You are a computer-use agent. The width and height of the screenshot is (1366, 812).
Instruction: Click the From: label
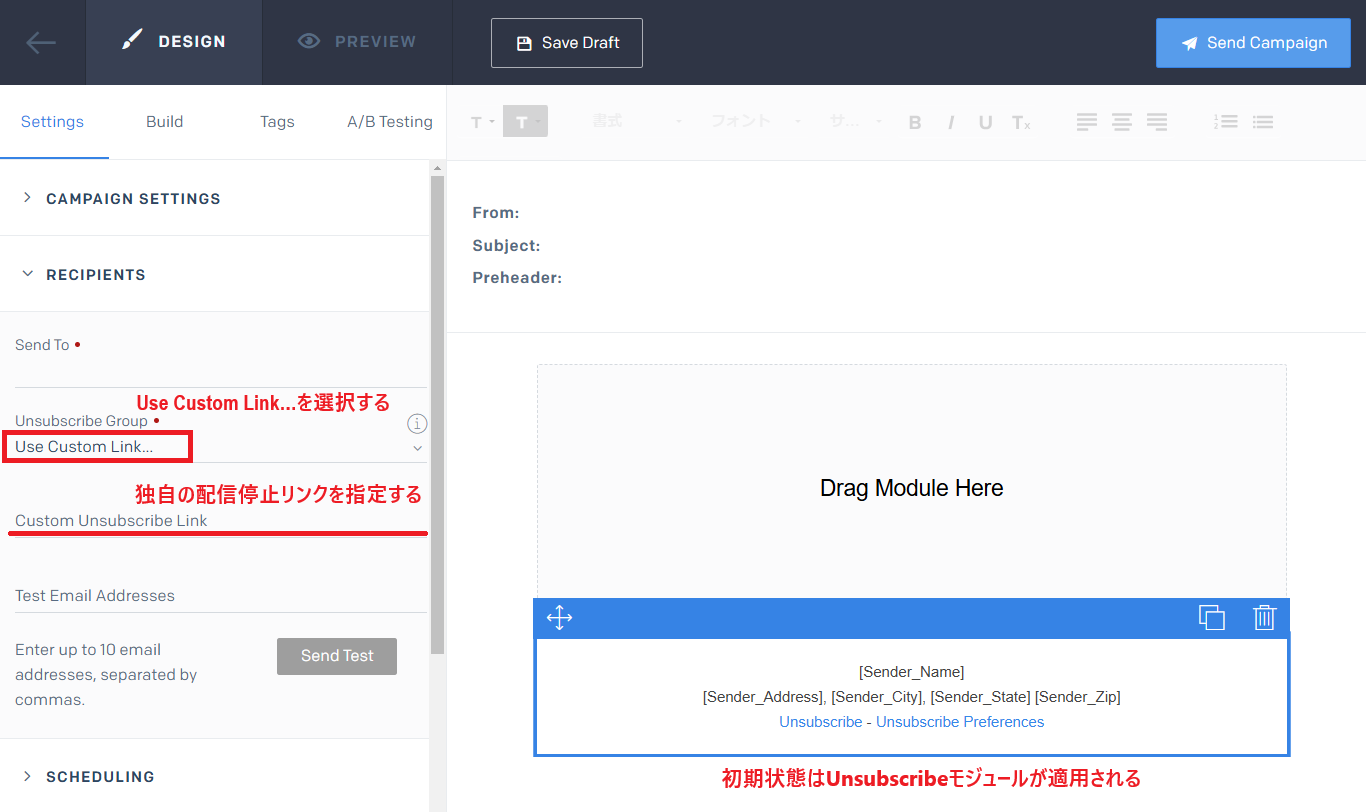click(496, 213)
